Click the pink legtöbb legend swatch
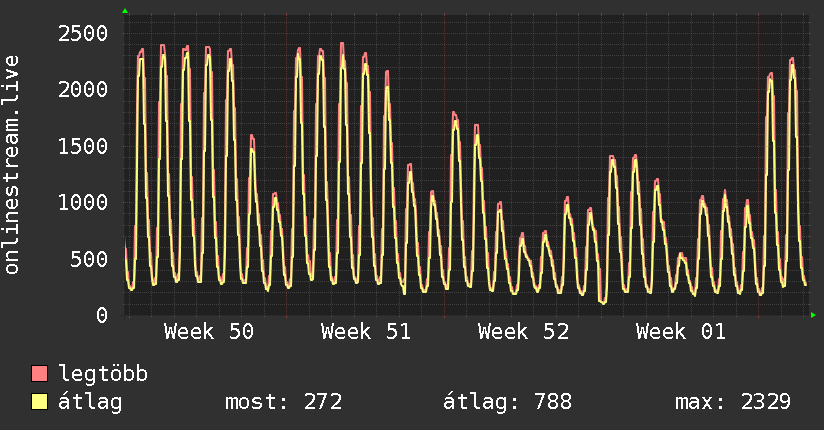 pos(39,373)
